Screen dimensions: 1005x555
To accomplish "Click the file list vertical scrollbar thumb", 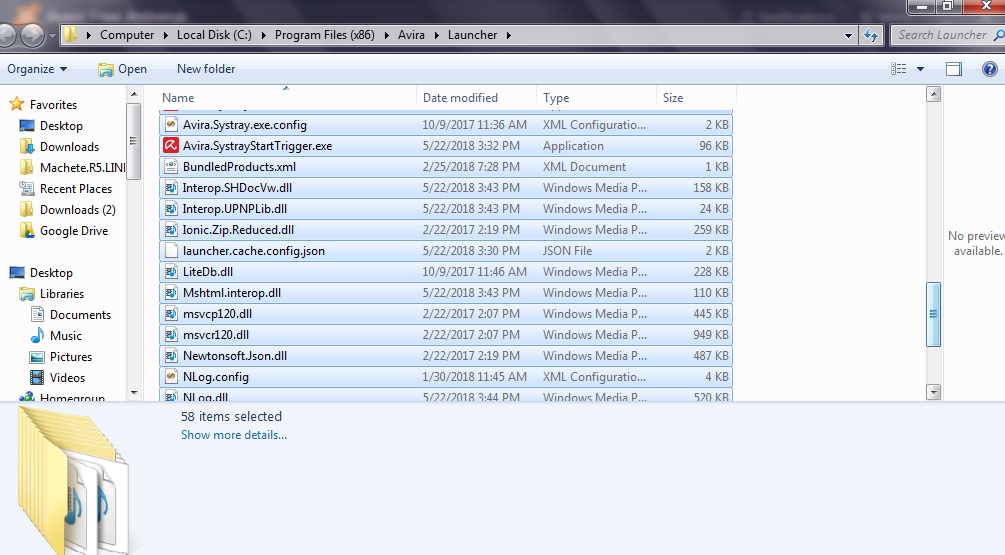I will [934, 313].
